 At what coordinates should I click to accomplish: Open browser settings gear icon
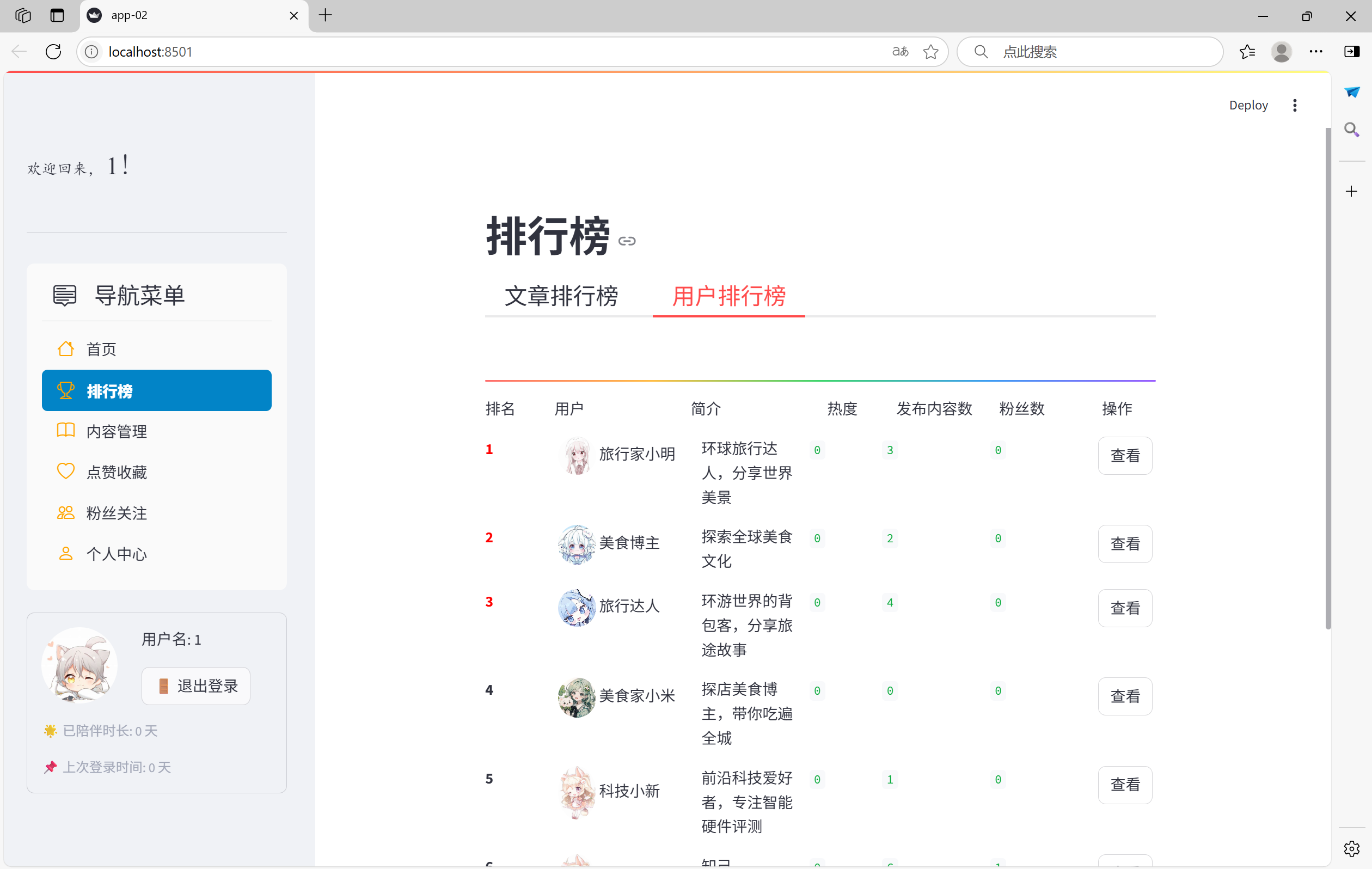(x=1351, y=848)
